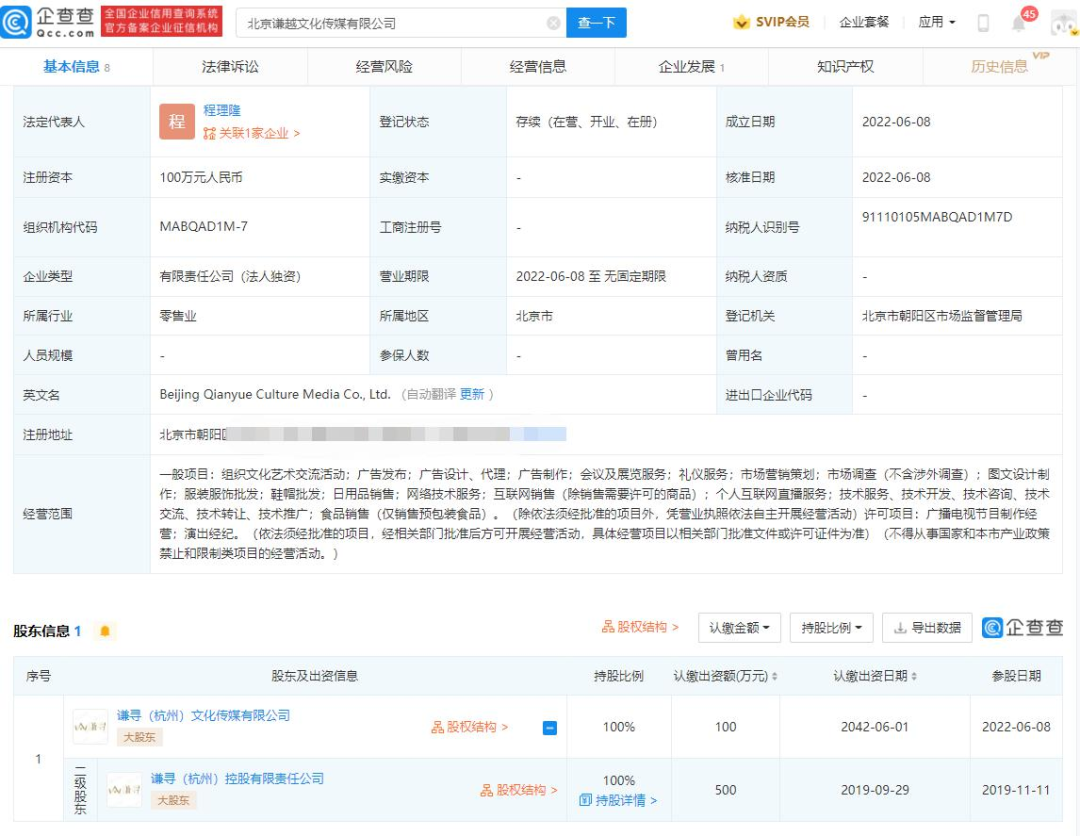Click the 谦寻控股 company logo thumbnail
Viewport: 1080px width, 836px height.
pyautogui.click(x=124, y=790)
